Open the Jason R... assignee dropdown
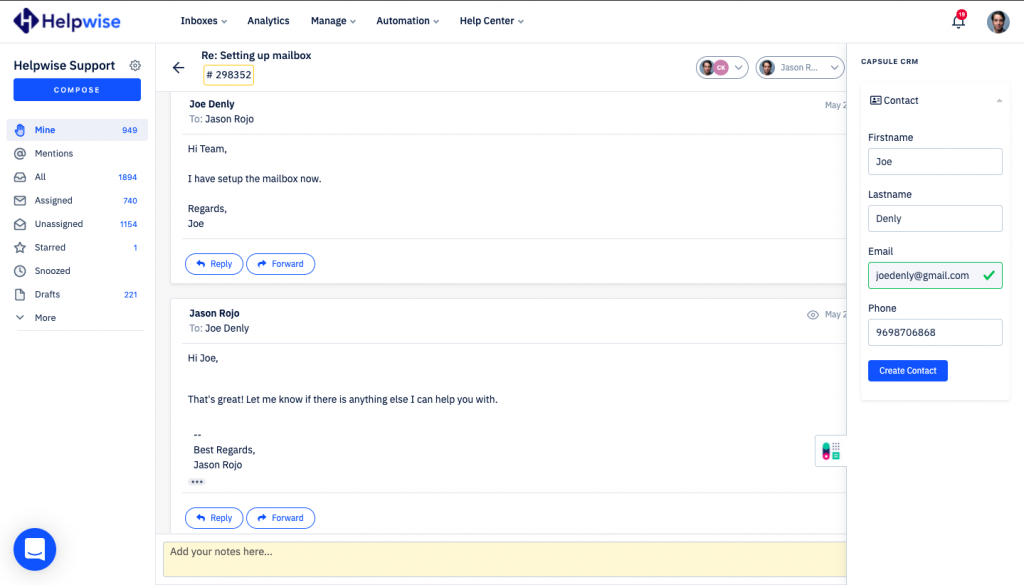Image resolution: width=1024 pixels, height=585 pixels. coord(800,68)
